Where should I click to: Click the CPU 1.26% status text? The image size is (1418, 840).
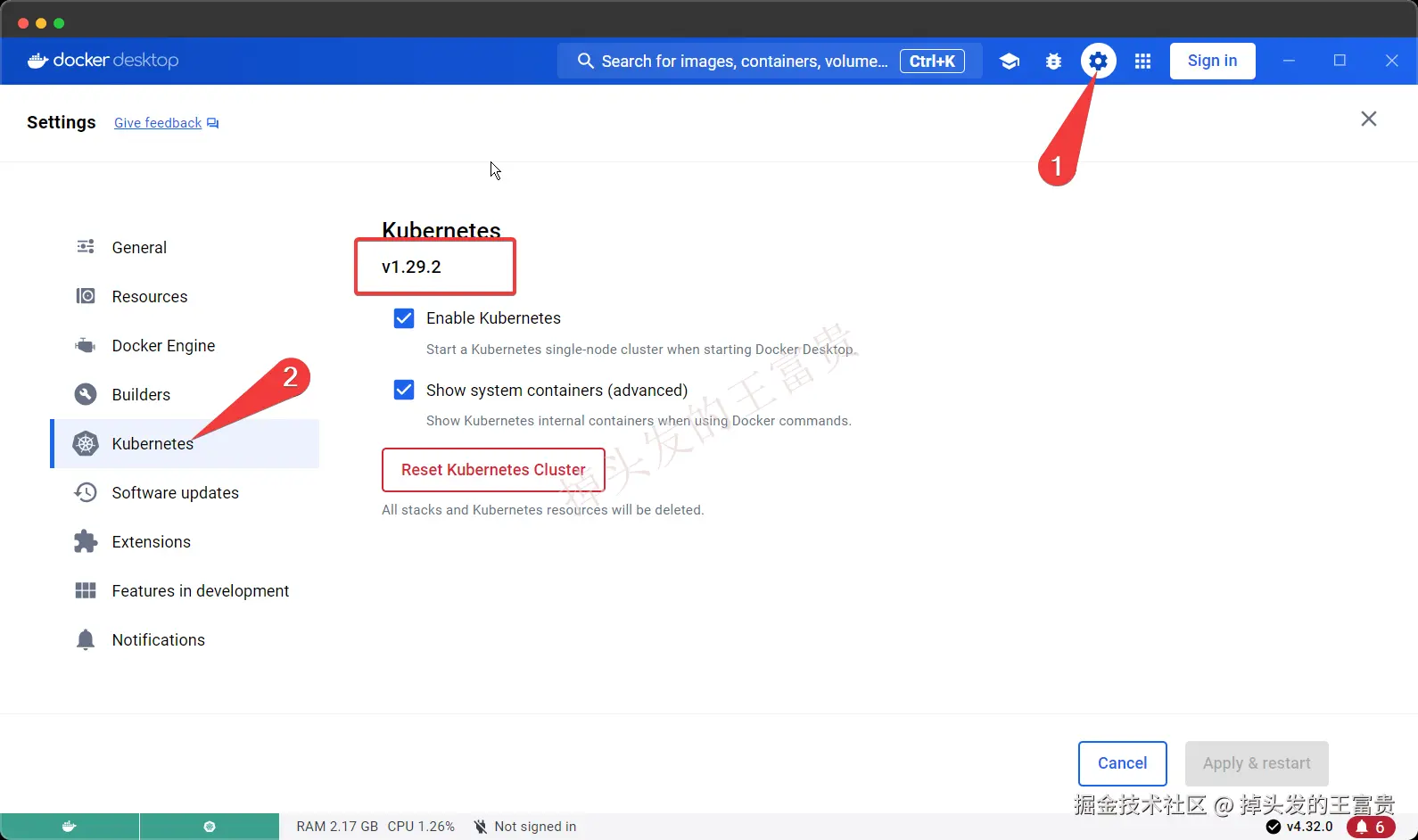pos(421,827)
